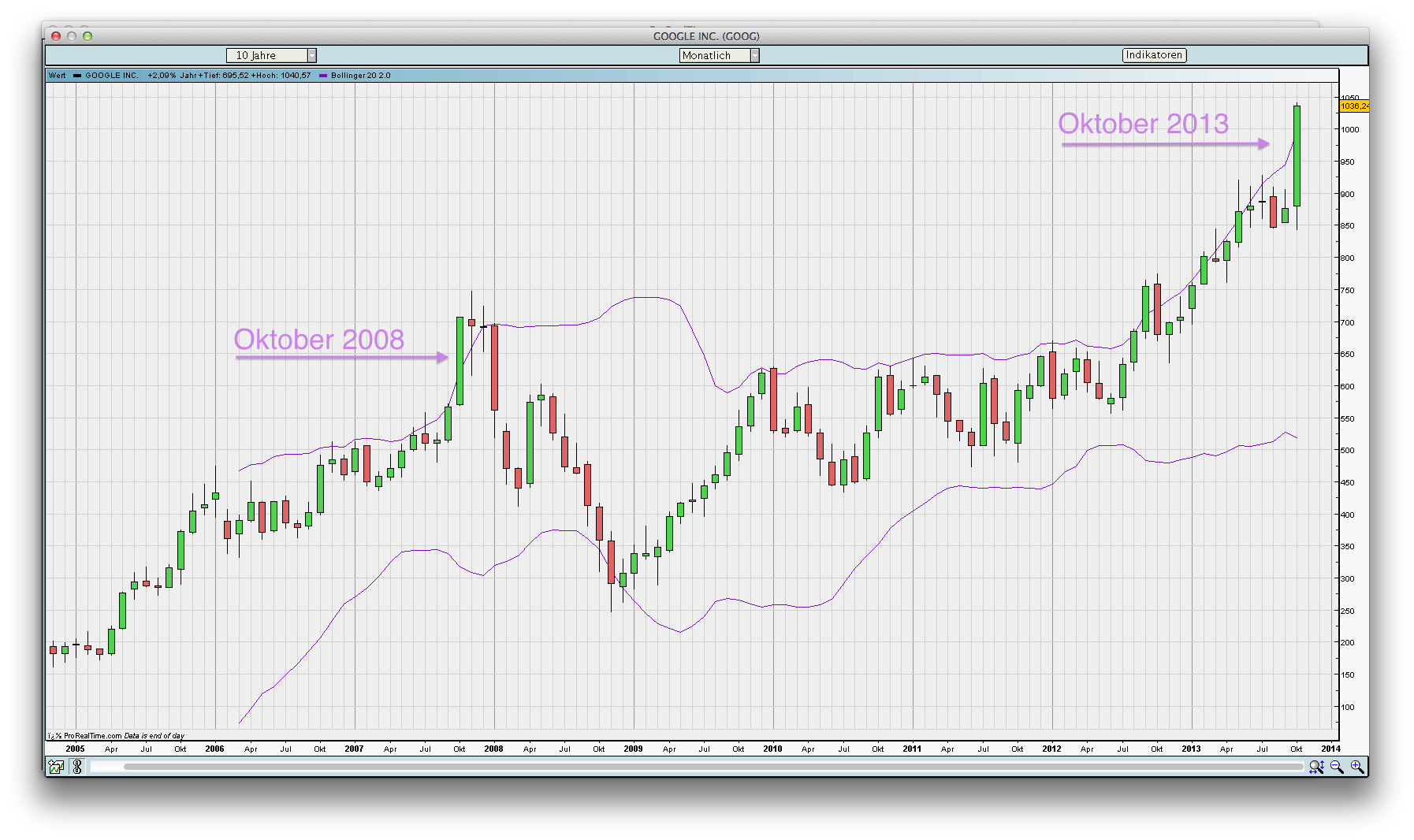1414x840 pixels.
Task: Click the zoom in magnifier icon
Action: click(x=1356, y=767)
